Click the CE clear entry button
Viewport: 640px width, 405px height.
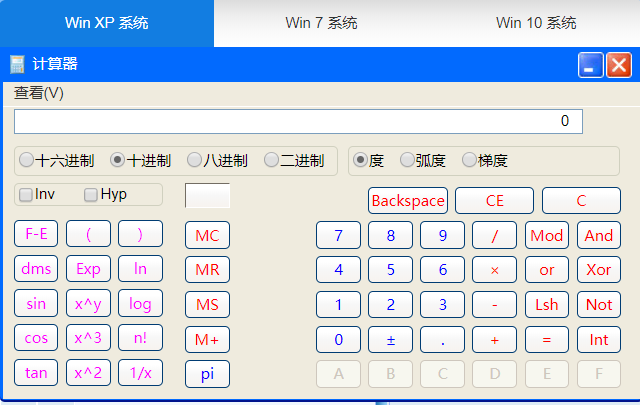494,200
